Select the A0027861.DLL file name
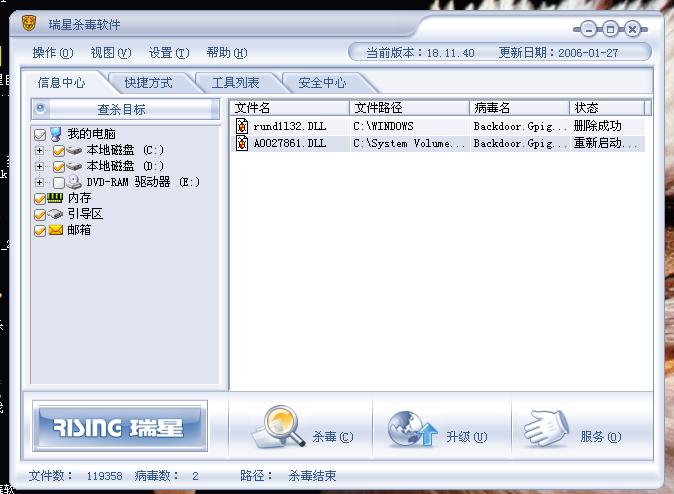Viewport: 674px width, 494px height. pos(289,143)
